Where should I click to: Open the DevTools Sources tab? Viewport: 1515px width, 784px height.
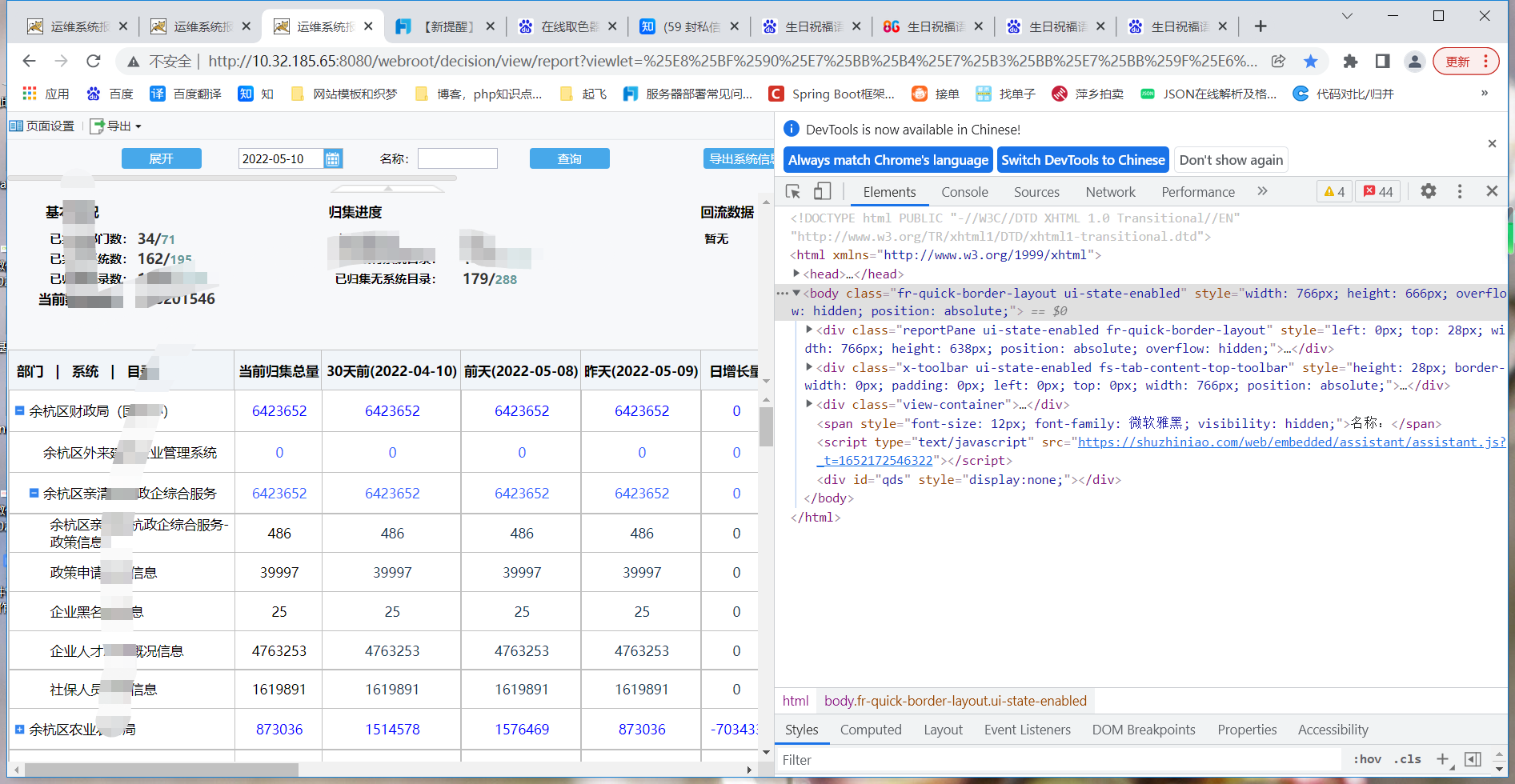1036,192
